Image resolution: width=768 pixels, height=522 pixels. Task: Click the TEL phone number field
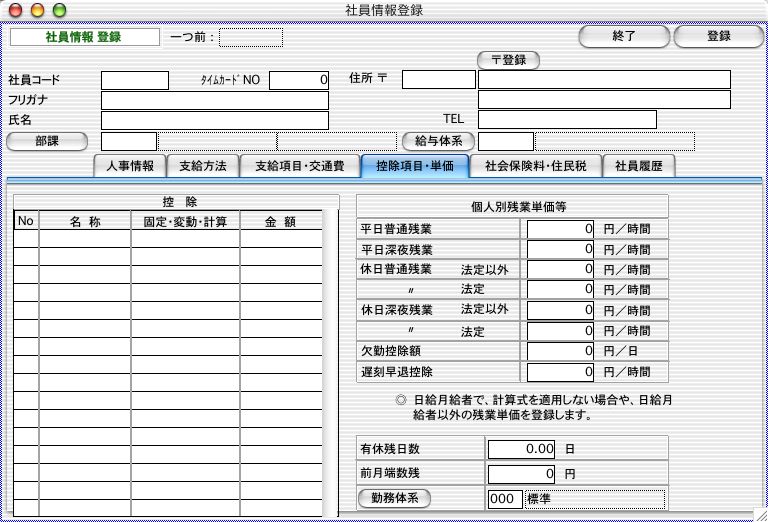coord(566,120)
